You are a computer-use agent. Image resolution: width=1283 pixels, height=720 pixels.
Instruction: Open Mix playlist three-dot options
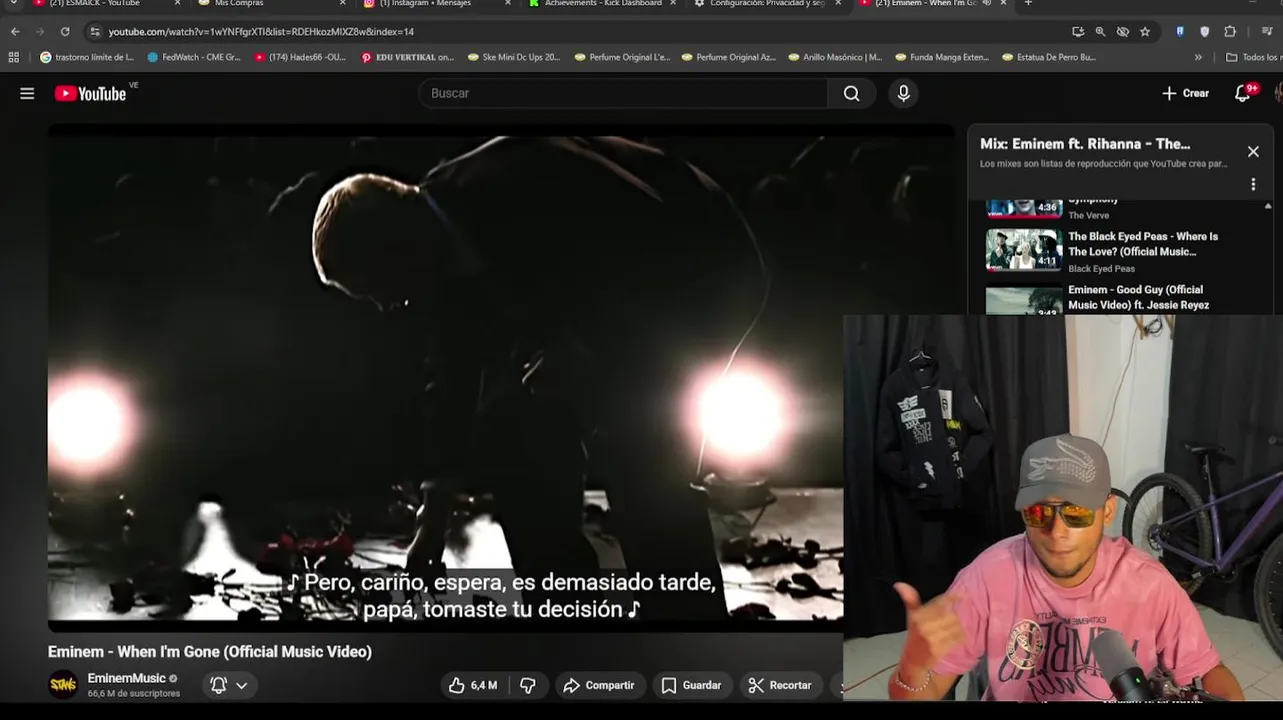1253,185
